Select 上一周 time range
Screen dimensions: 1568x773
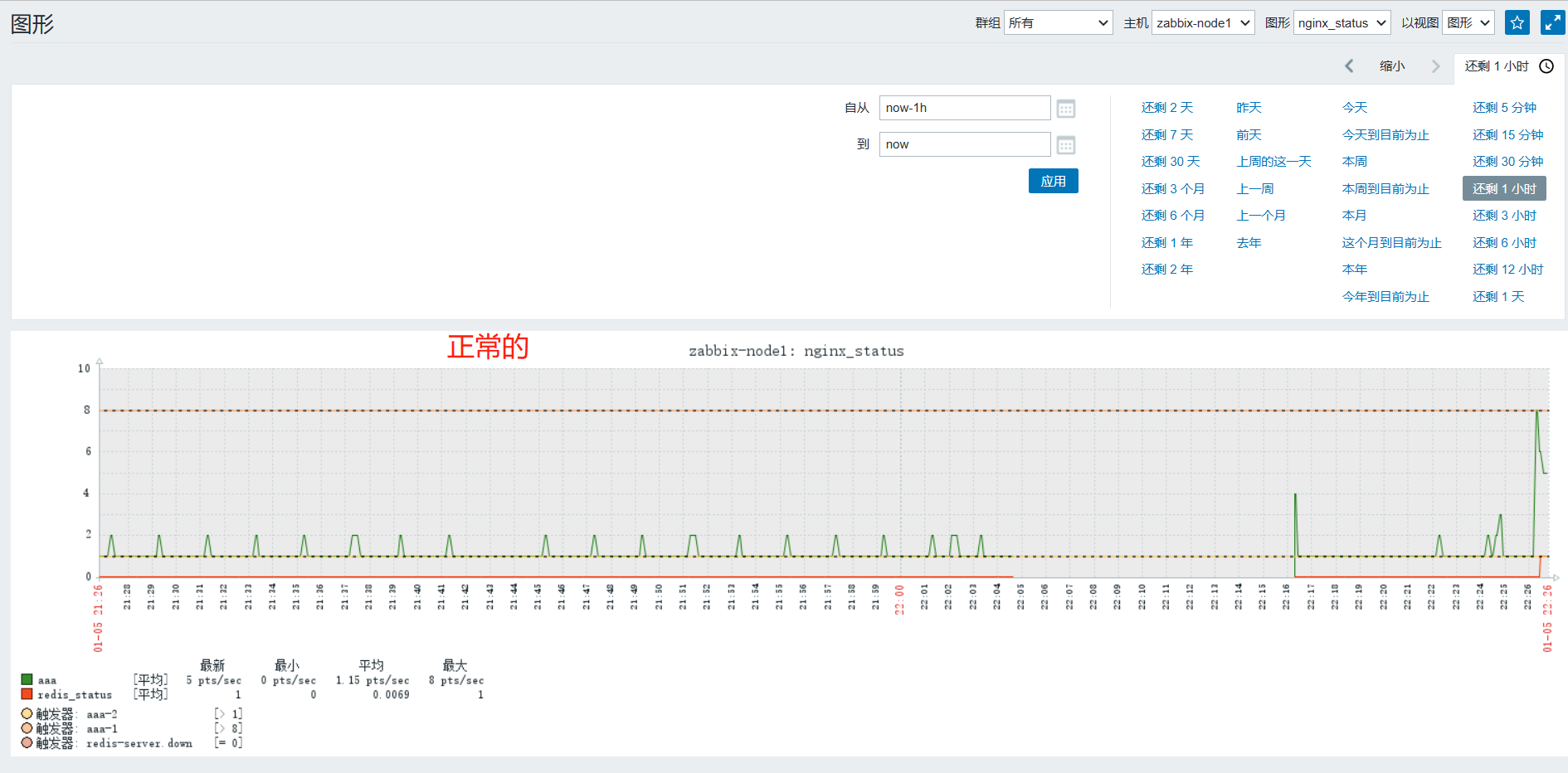point(1255,188)
